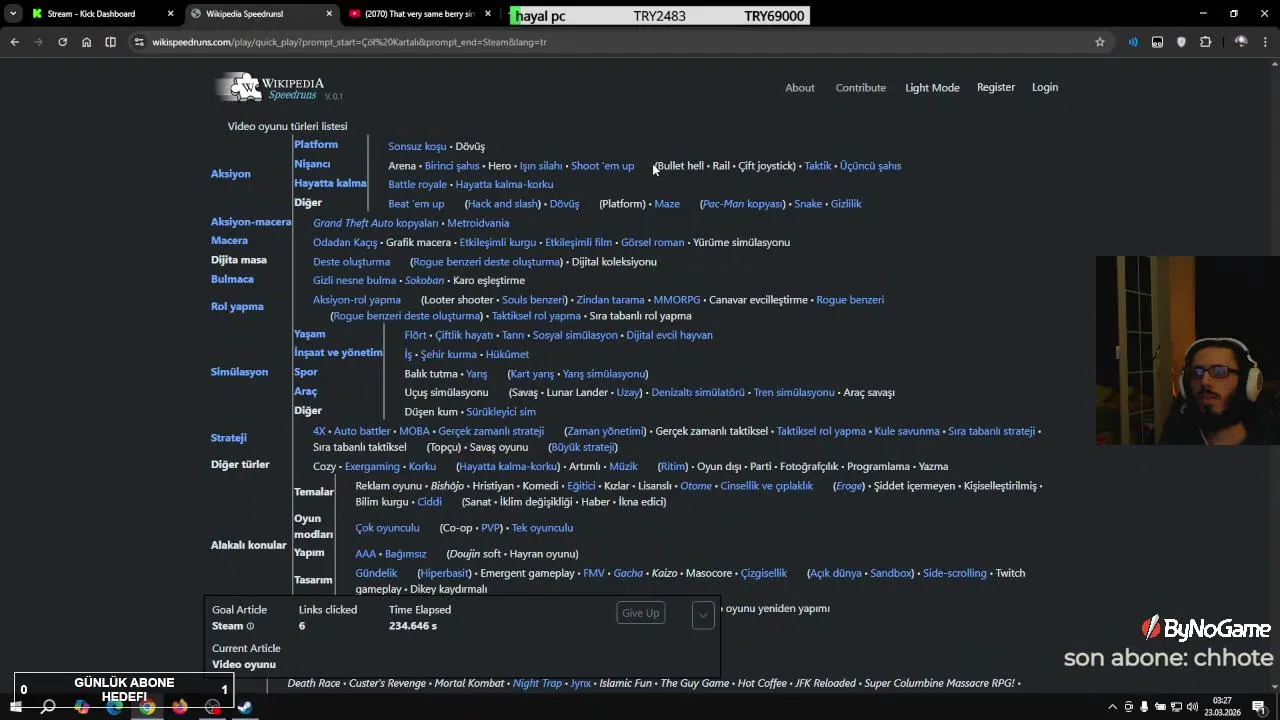Open the MMORPG link
This screenshot has height=720, width=1280.
click(x=677, y=300)
